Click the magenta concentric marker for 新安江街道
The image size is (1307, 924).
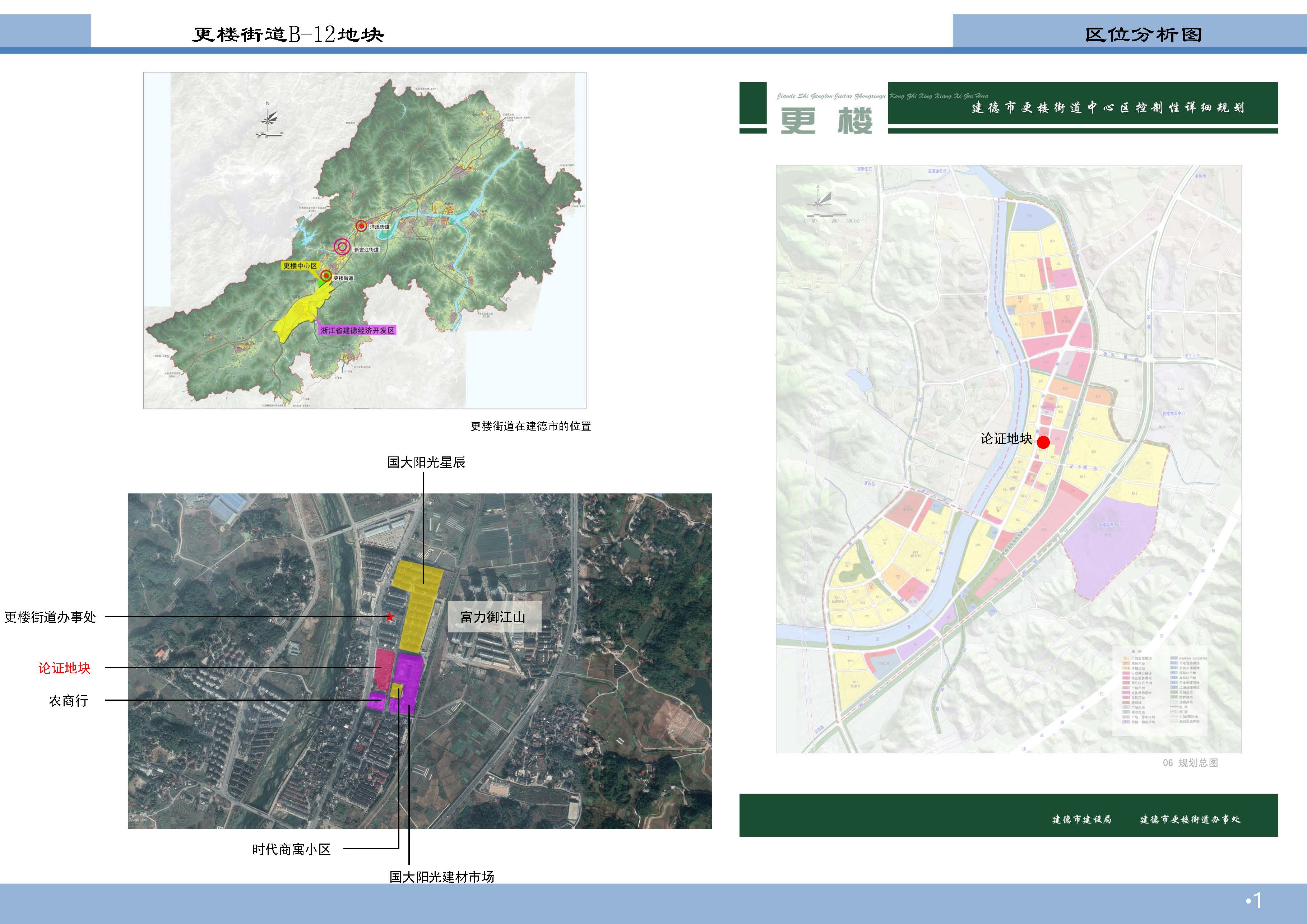(342, 246)
